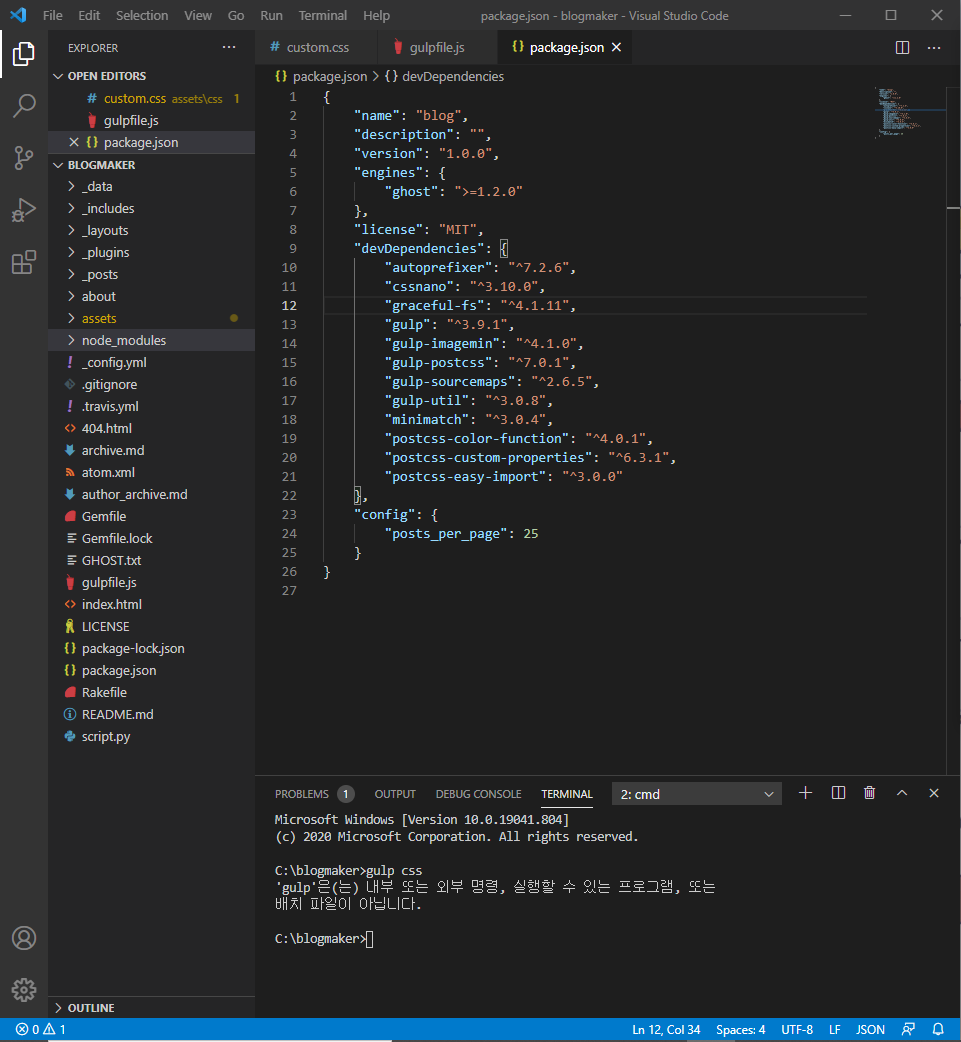
Task: Close the terminal panel
Action: [934, 793]
